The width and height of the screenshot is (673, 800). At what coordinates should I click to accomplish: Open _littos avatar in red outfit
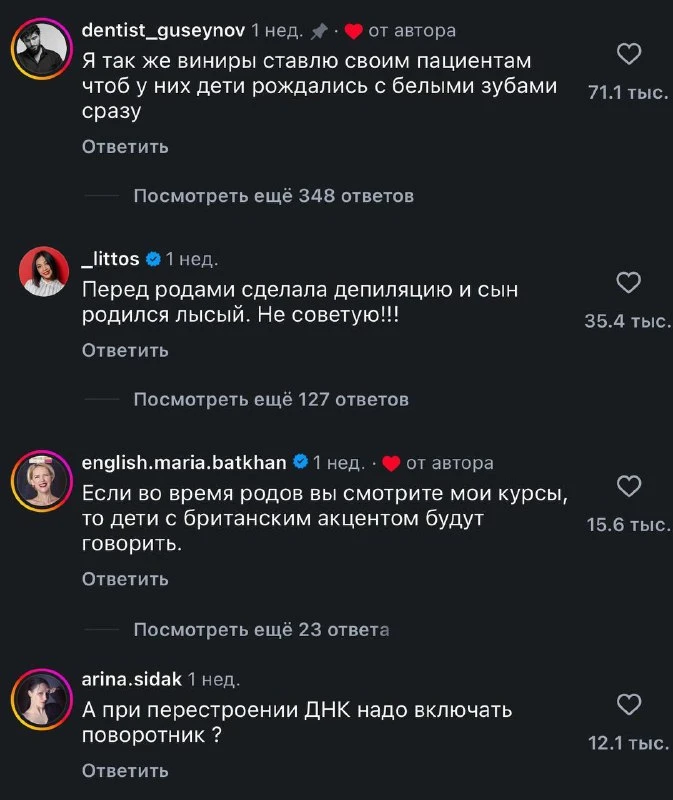coord(41,271)
